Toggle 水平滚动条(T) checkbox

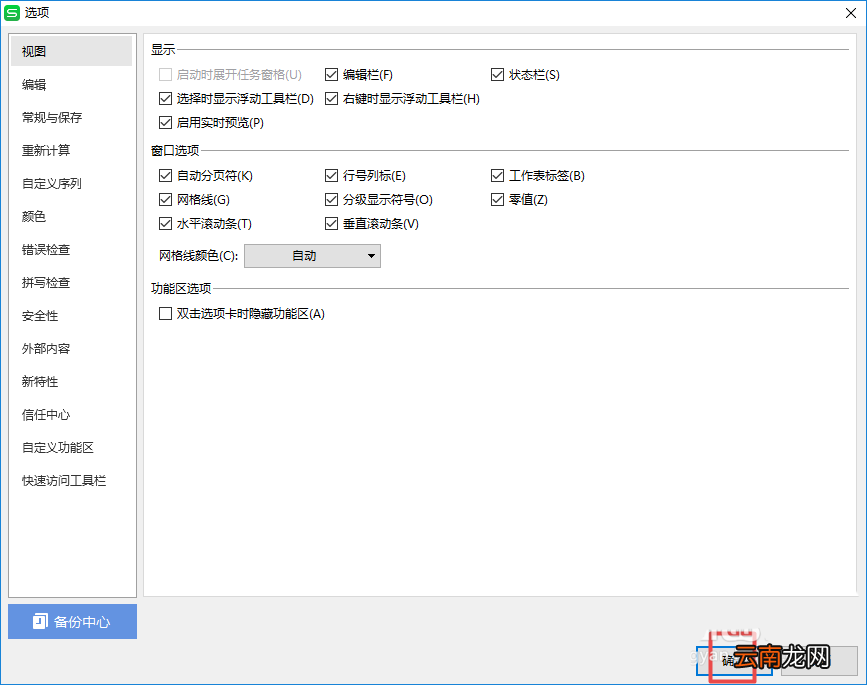[165, 224]
